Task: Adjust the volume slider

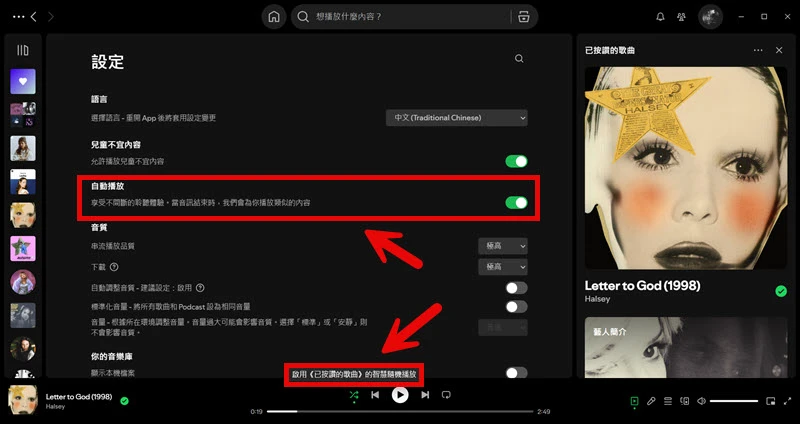Action: tap(734, 402)
